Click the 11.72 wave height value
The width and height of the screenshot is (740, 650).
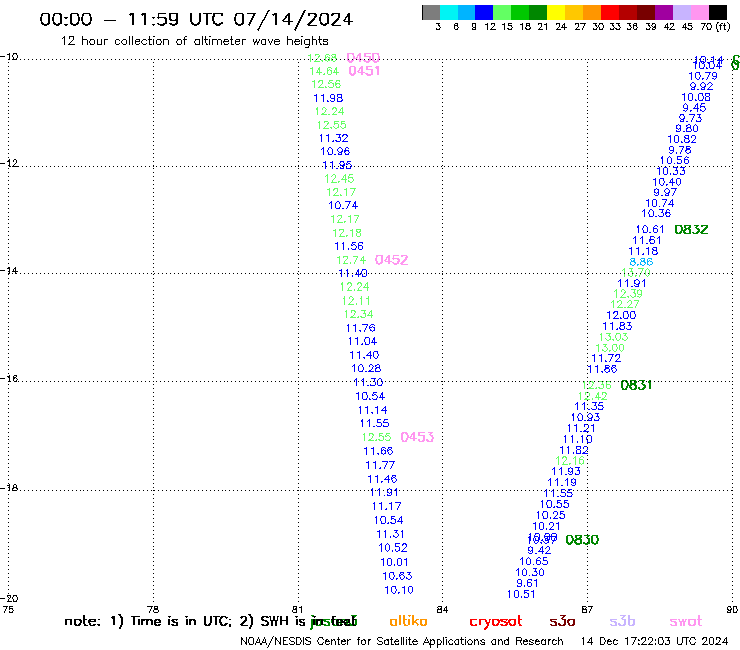coord(606,358)
